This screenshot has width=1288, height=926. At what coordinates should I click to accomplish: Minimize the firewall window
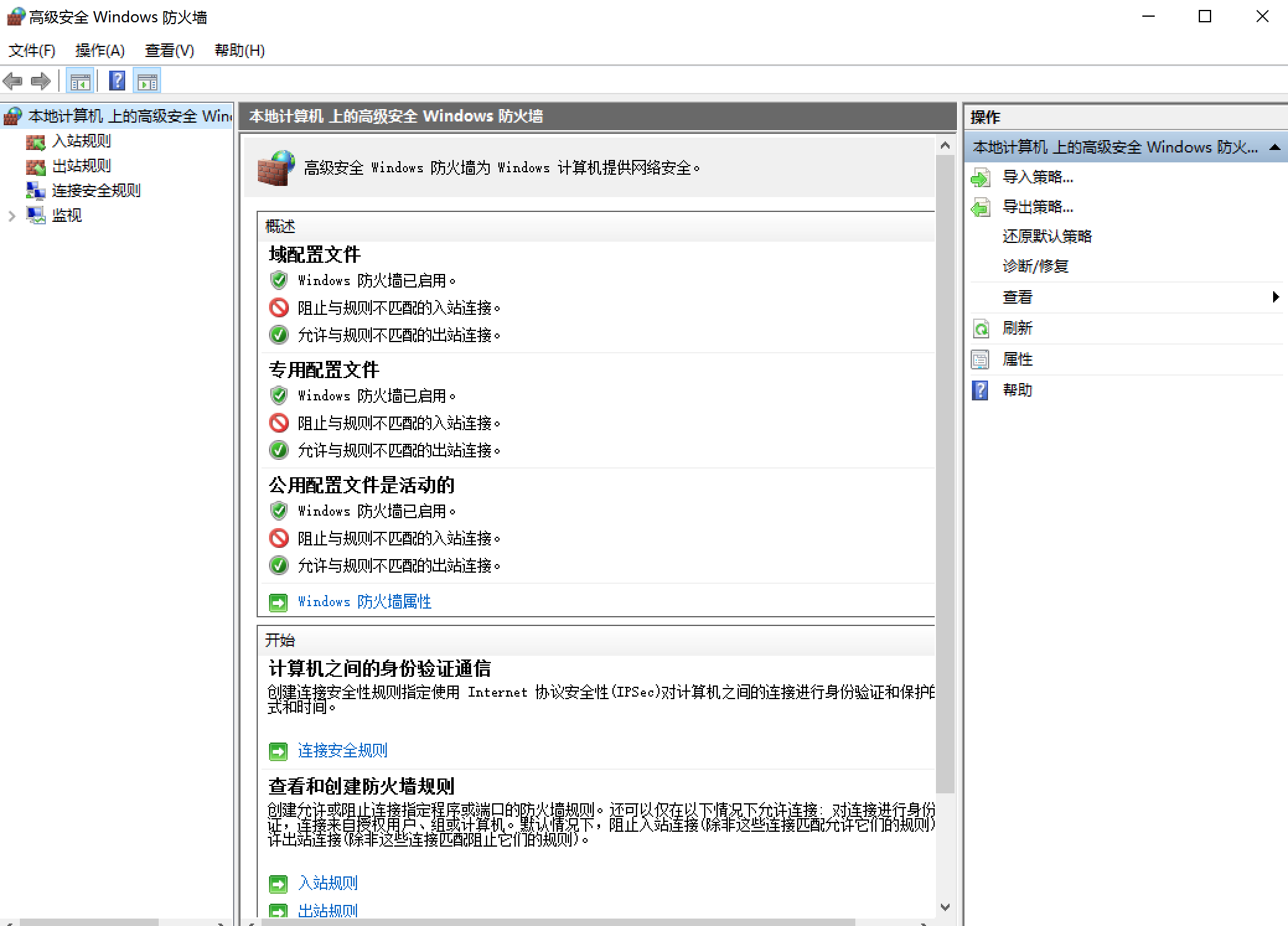click(x=1149, y=17)
